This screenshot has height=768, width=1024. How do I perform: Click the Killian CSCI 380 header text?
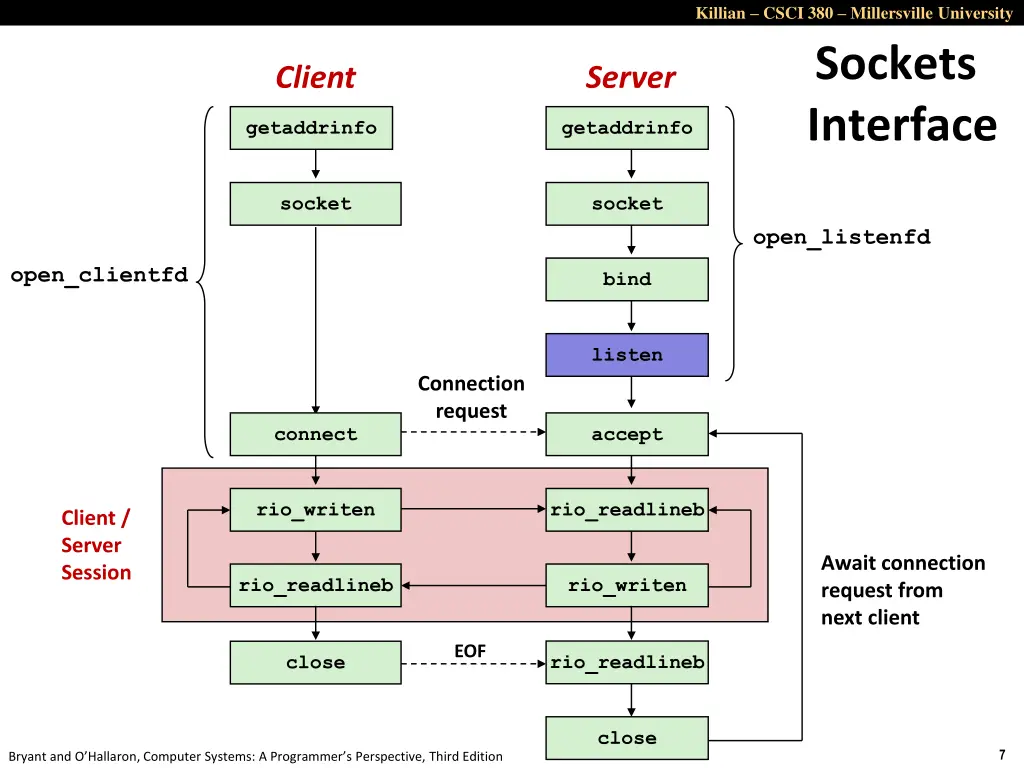click(854, 13)
